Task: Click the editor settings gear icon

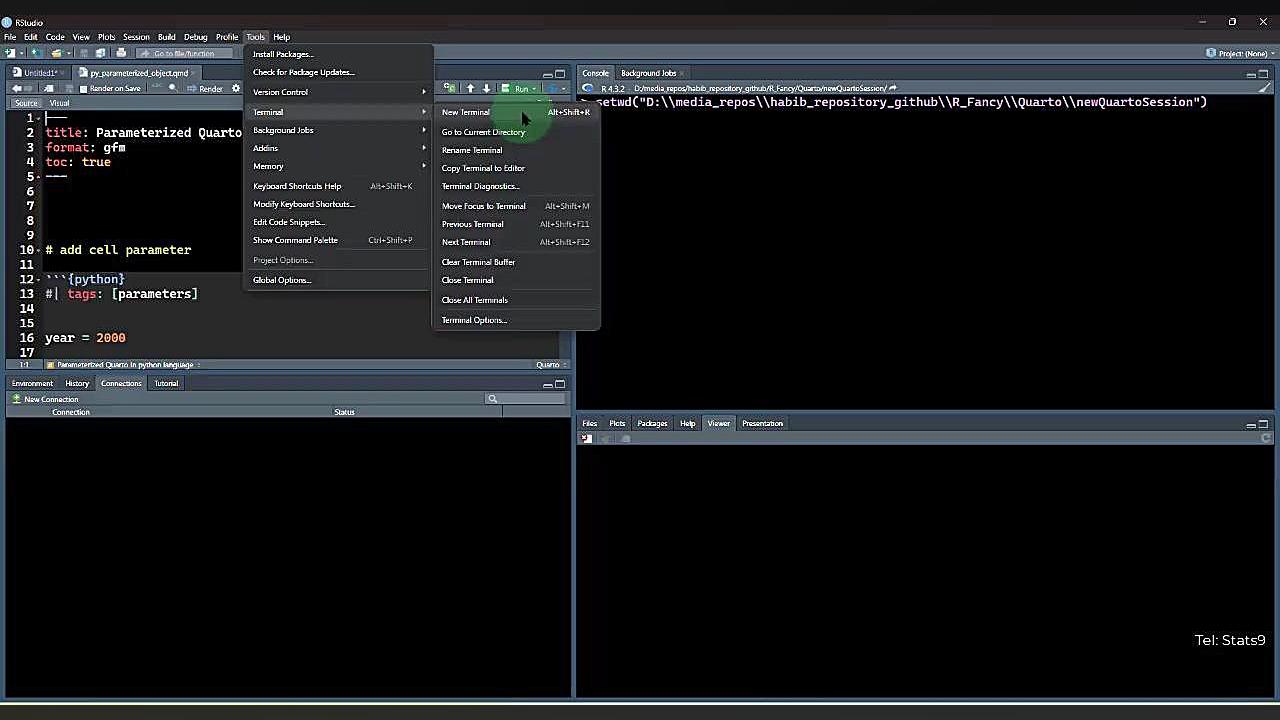Action: 236,88
